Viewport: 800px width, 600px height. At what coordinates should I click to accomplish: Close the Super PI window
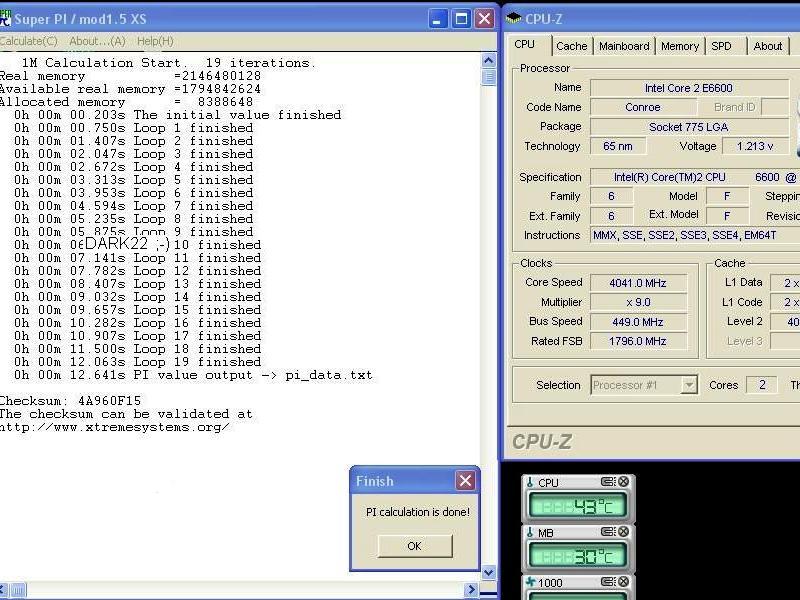(x=484, y=19)
